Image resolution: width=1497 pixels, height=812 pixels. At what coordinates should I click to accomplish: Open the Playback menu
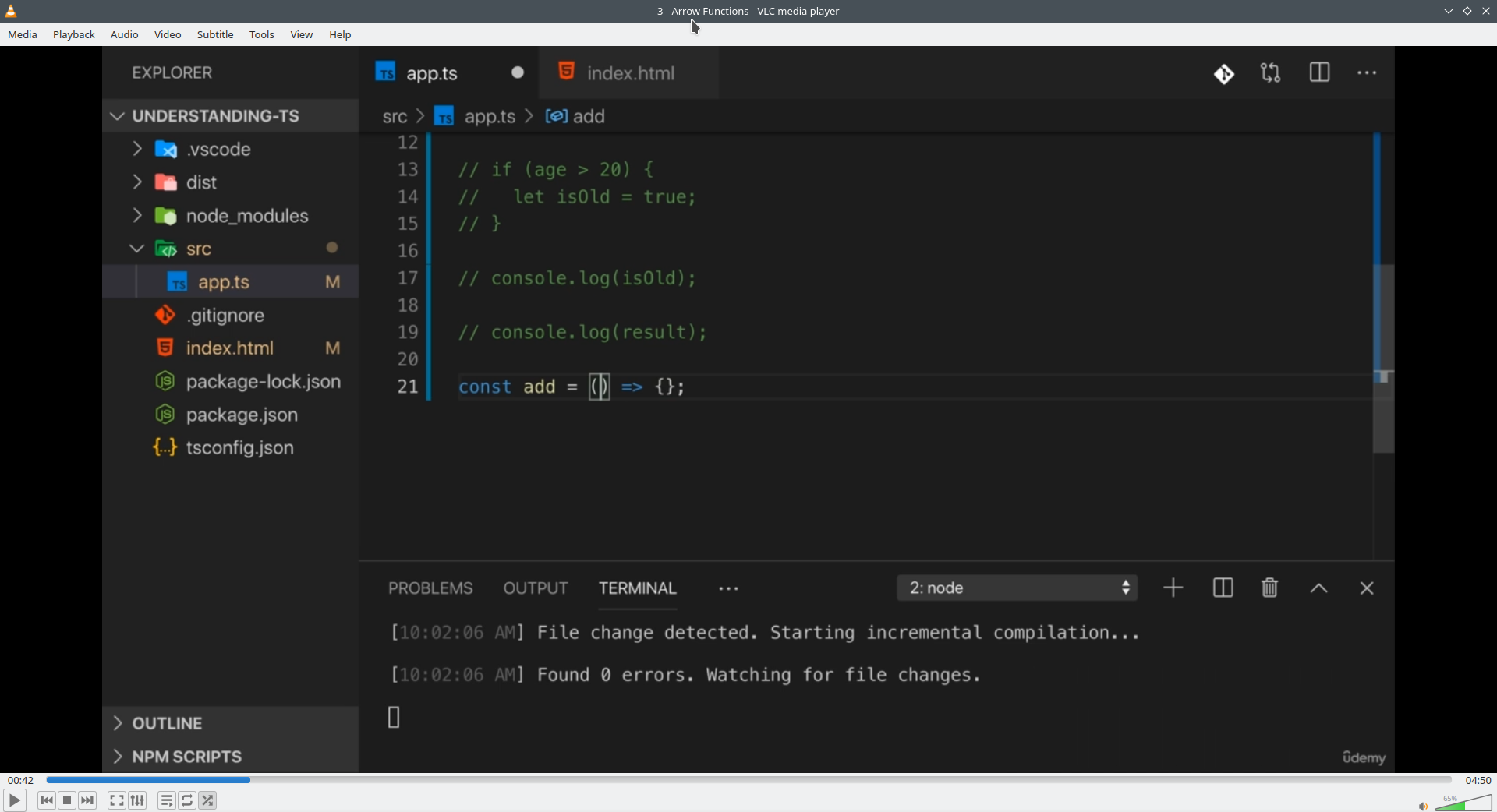[x=74, y=34]
